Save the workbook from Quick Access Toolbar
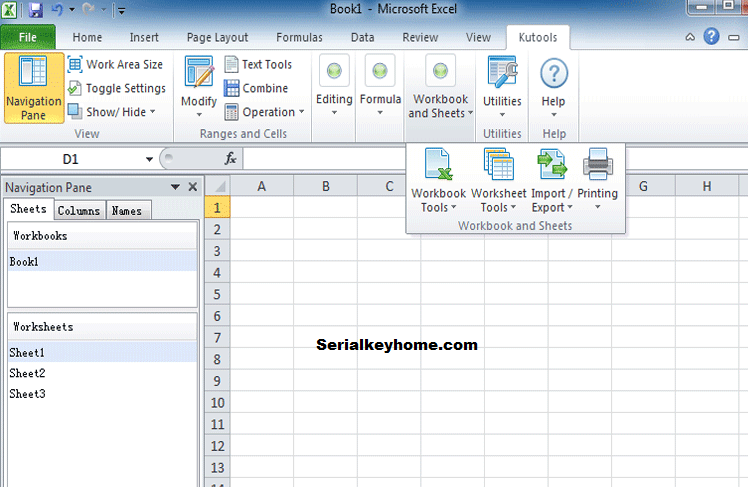Viewport: 748px width, 487px height. pyautogui.click(x=36, y=10)
